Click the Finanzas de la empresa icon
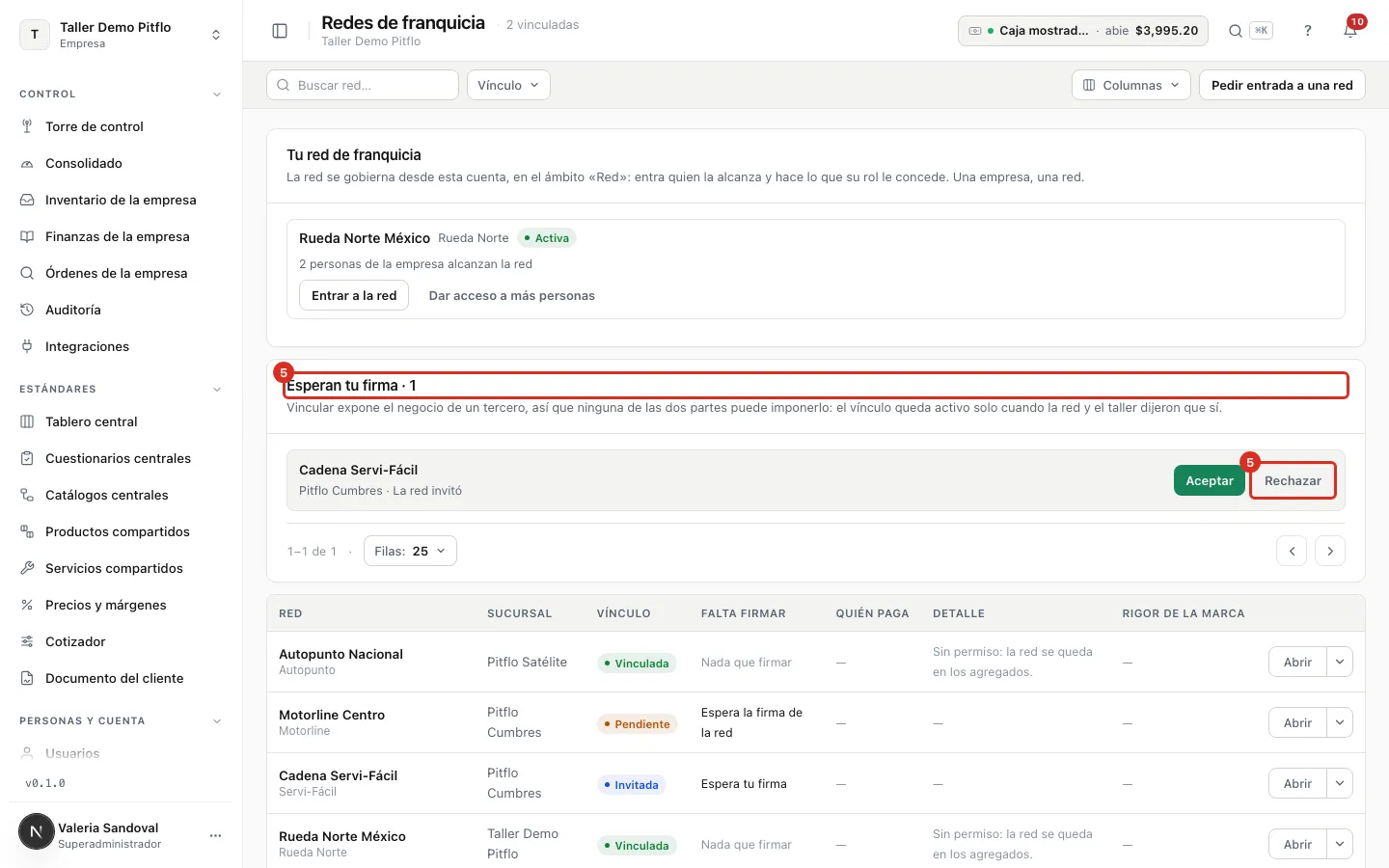The height and width of the screenshot is (868, 1389). (27, 236)
